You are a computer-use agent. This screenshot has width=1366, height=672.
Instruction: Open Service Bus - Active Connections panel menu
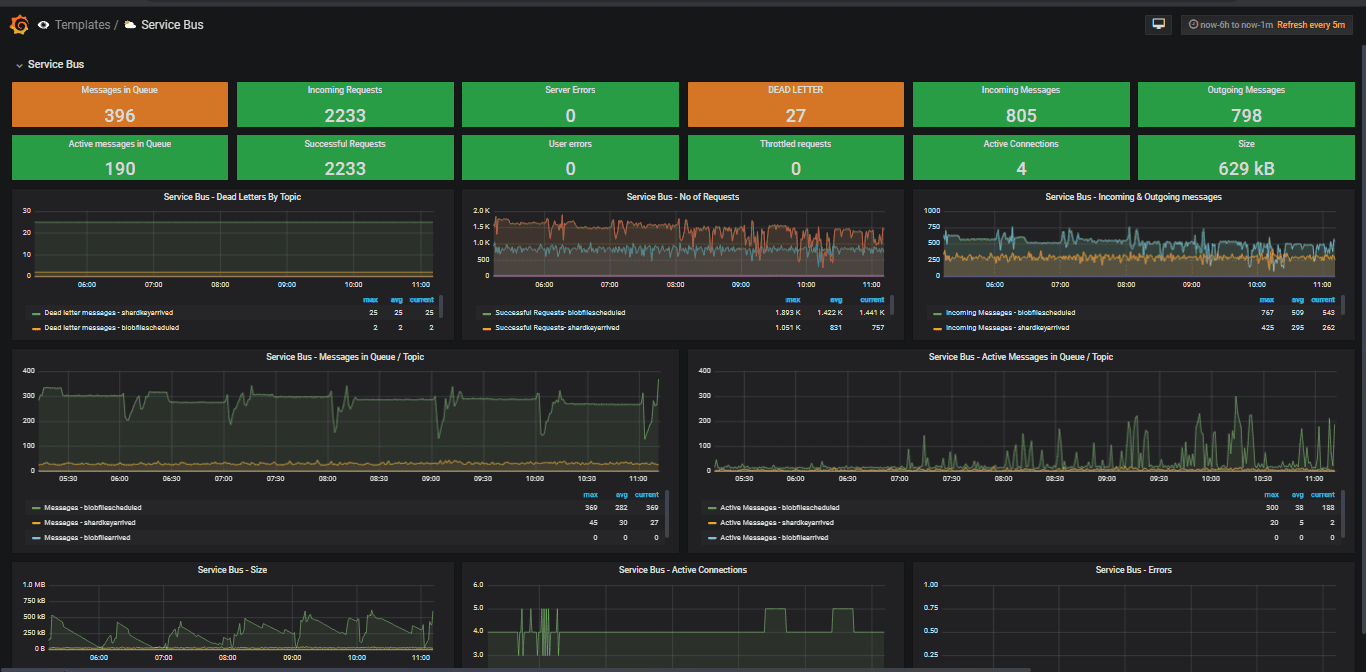tap(683, 569)
